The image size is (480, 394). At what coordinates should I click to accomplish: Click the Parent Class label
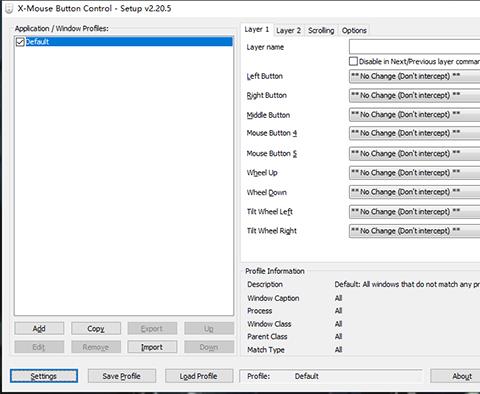pos(267,337)
